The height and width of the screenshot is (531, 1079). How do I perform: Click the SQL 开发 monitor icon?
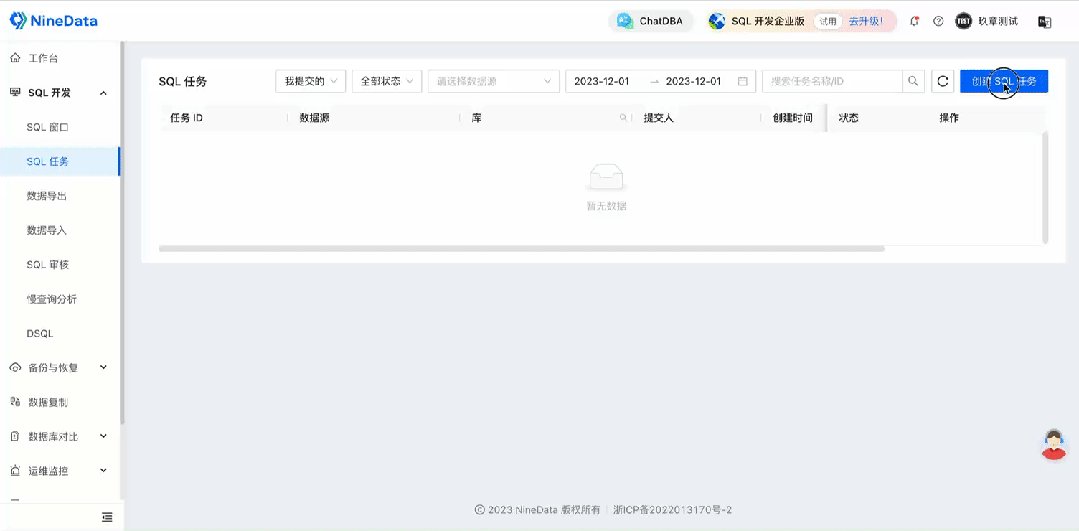15,92
